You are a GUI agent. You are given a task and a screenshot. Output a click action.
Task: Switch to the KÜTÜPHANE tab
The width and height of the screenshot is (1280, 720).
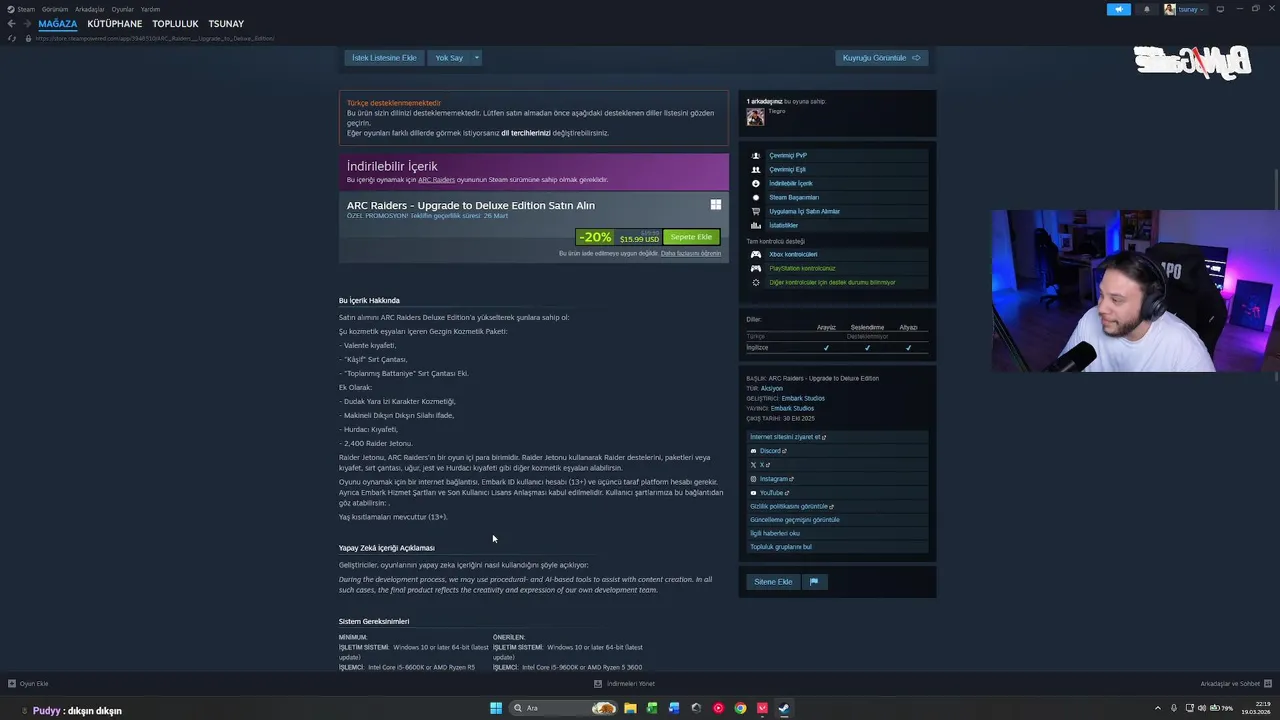115,24
